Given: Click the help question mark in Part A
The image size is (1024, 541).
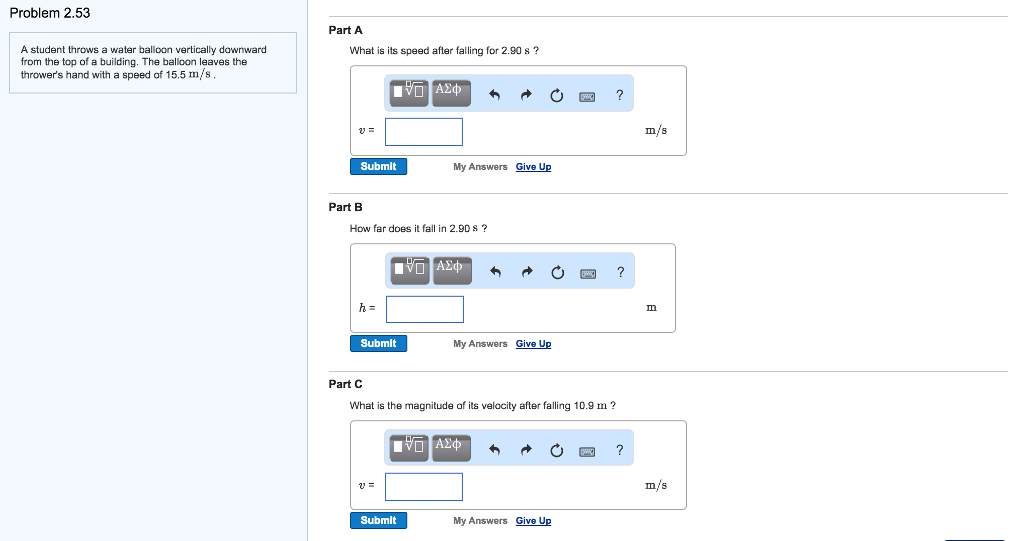Looking at the screenshot, I should click(620, 95).
